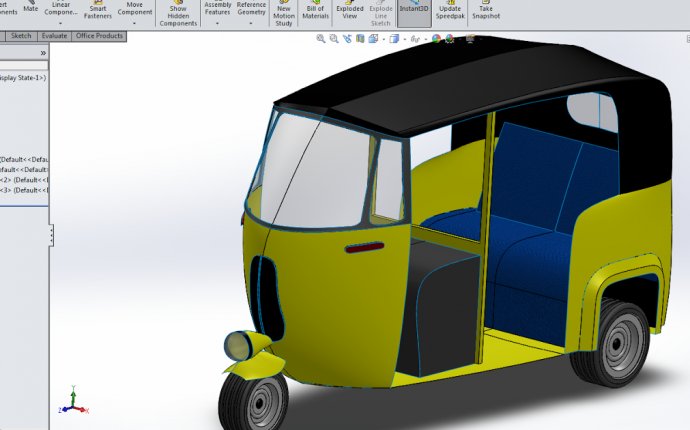Select the Zoom to Area icon
The image size is (690, 430).
pyautogui.click(x=334, y=39)
